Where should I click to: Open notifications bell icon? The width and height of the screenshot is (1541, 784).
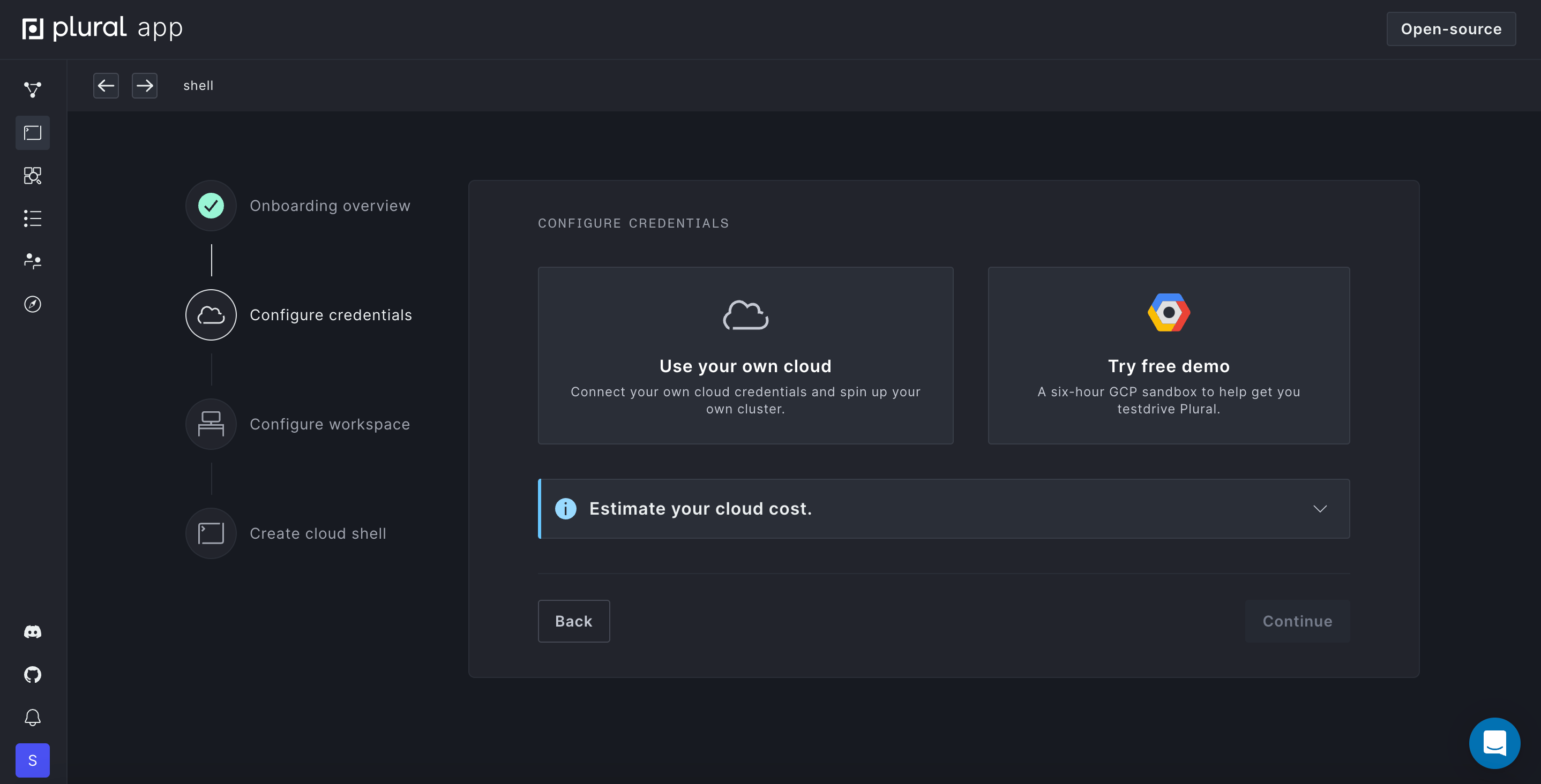pos(32,717)
